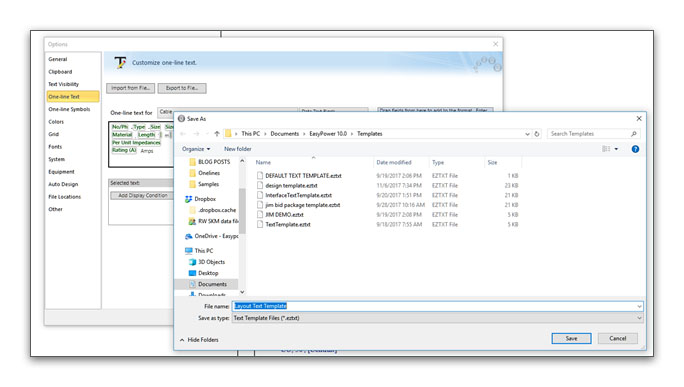Click the refresh address bar icon

(x=537, y=134)
